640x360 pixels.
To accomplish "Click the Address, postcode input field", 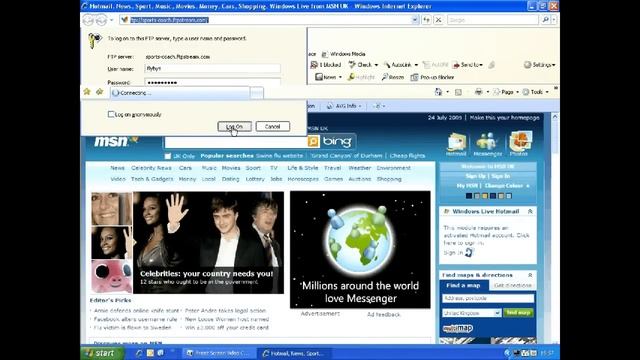I will point(488,298).
